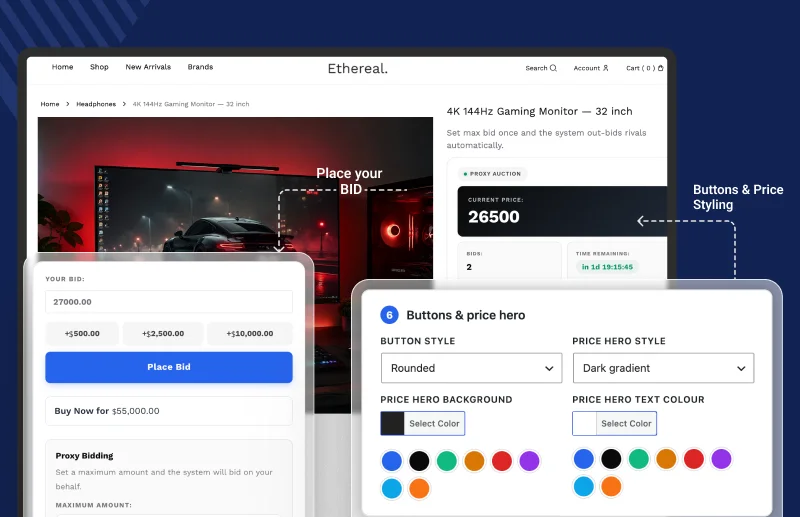Click the Account person icon
Screen dimensions: 800x517
click(606, 68)
